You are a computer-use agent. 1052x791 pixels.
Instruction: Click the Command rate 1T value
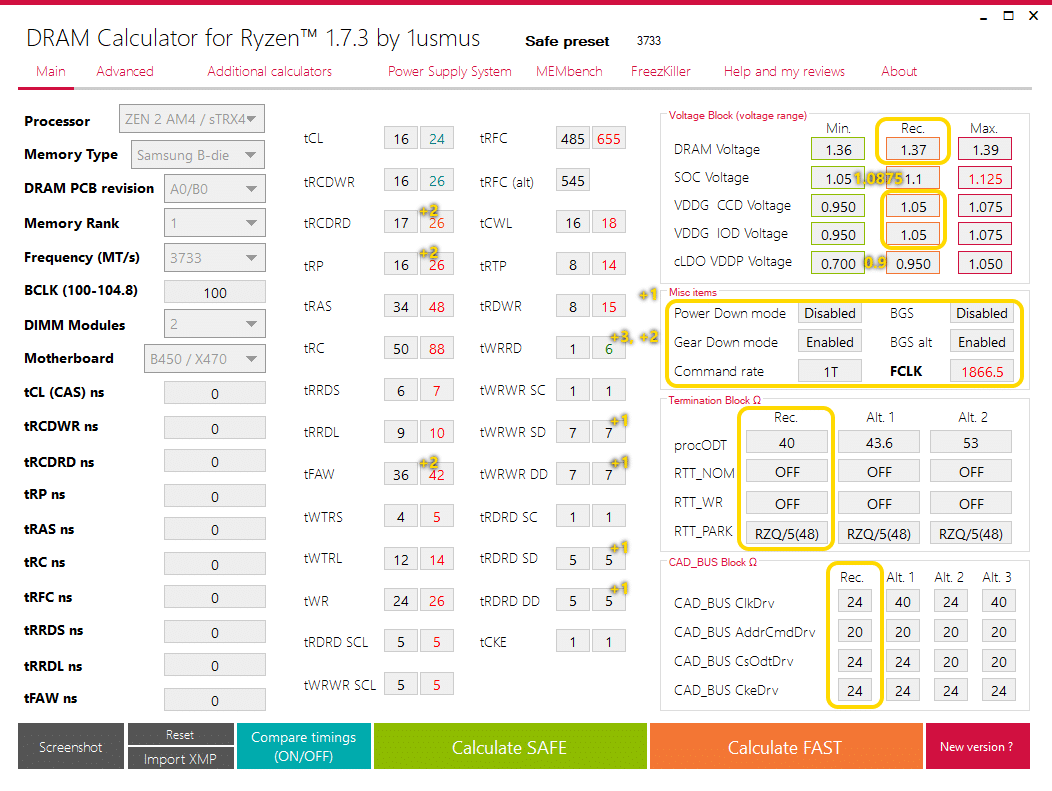829,371
